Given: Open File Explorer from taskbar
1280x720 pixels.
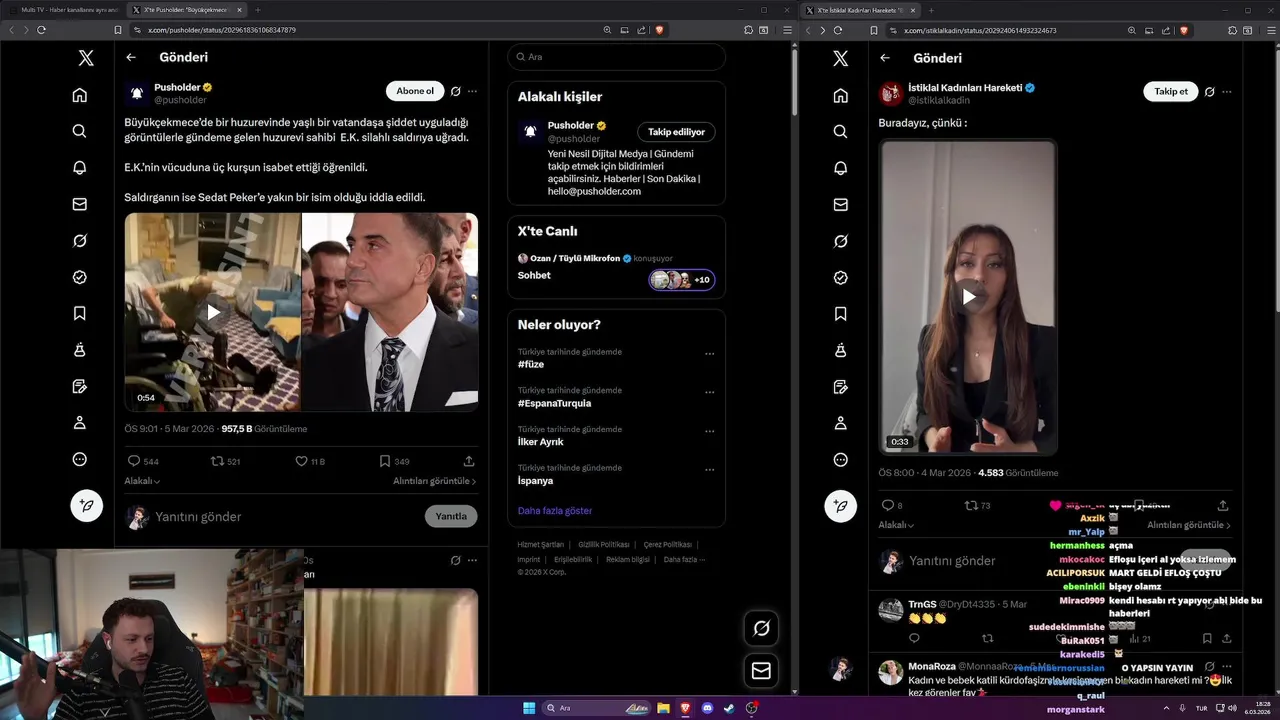Looking at the screenshot, I should pyautogui.click(x=663, y=708).
